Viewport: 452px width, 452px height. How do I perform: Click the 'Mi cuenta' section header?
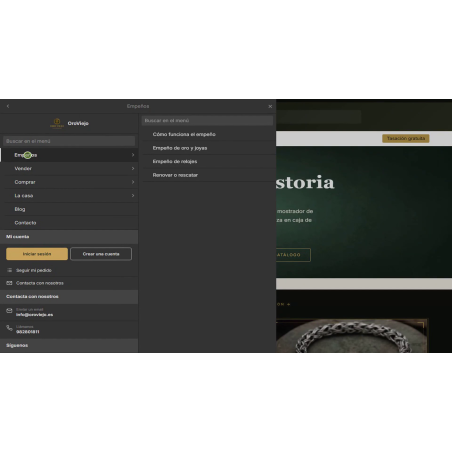point(69,237)
